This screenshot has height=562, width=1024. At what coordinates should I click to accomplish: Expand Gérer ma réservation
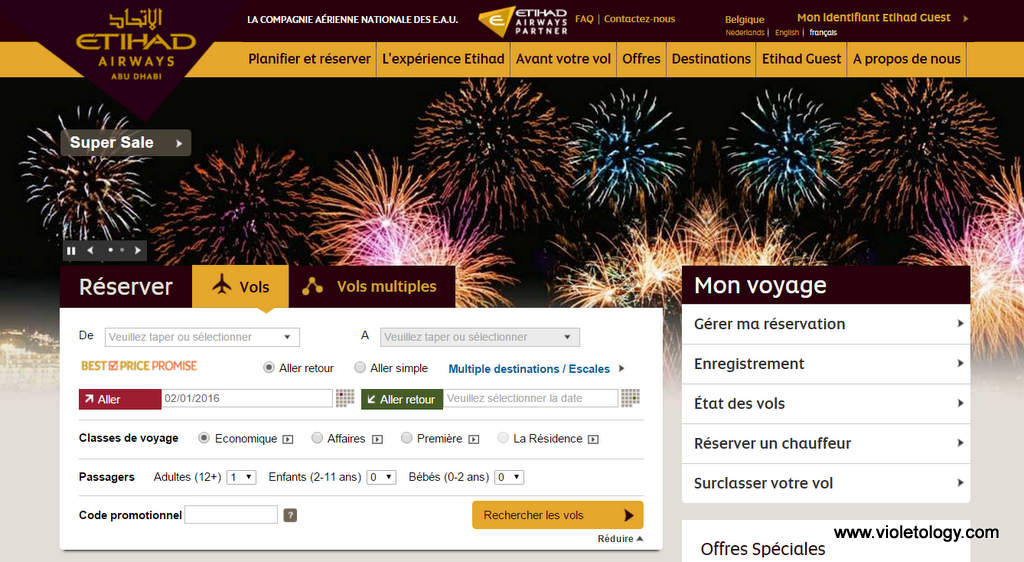(826, 324)
